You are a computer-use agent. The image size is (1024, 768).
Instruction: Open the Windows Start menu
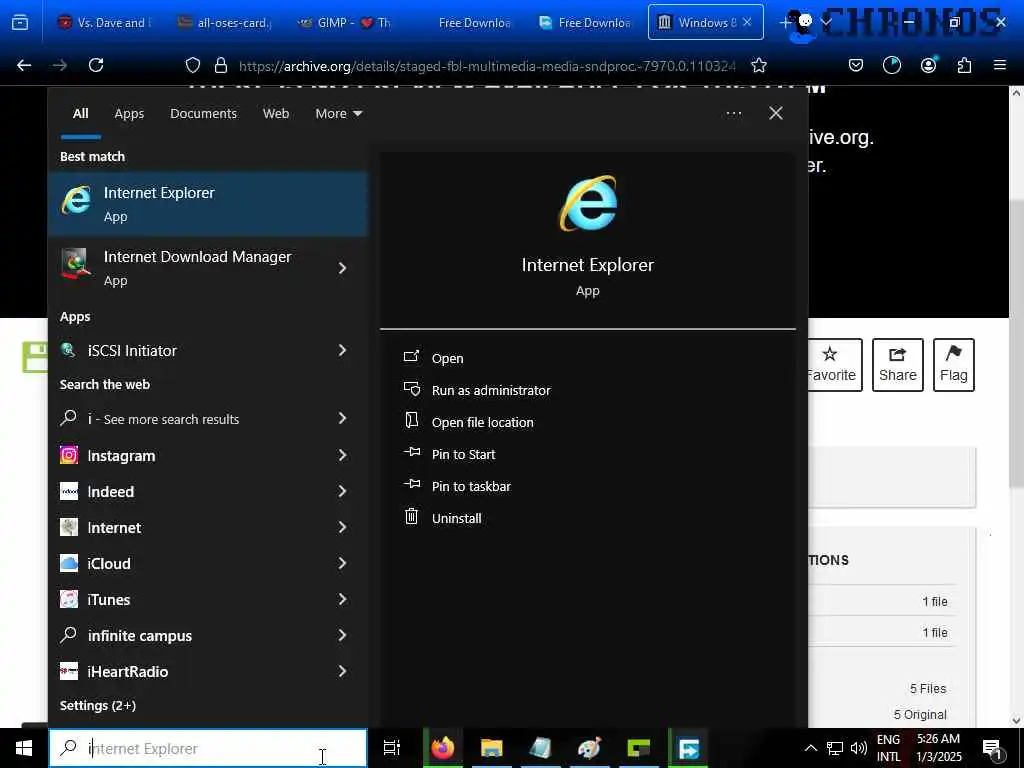(24, 748)
